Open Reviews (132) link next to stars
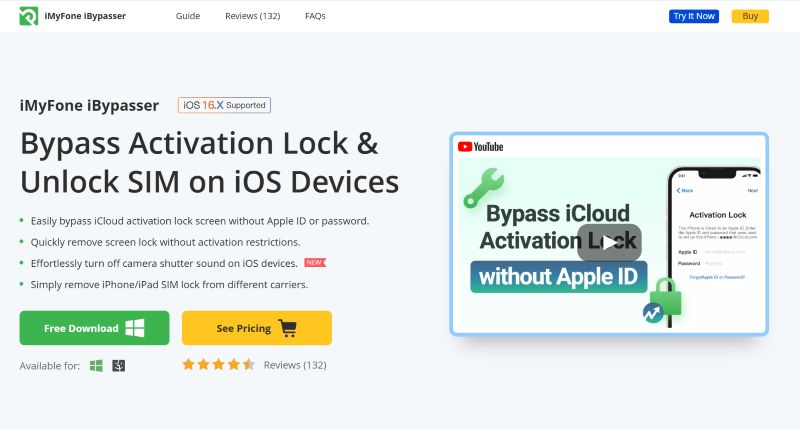This screenshot has height=429, width=800. coord(295,365)
